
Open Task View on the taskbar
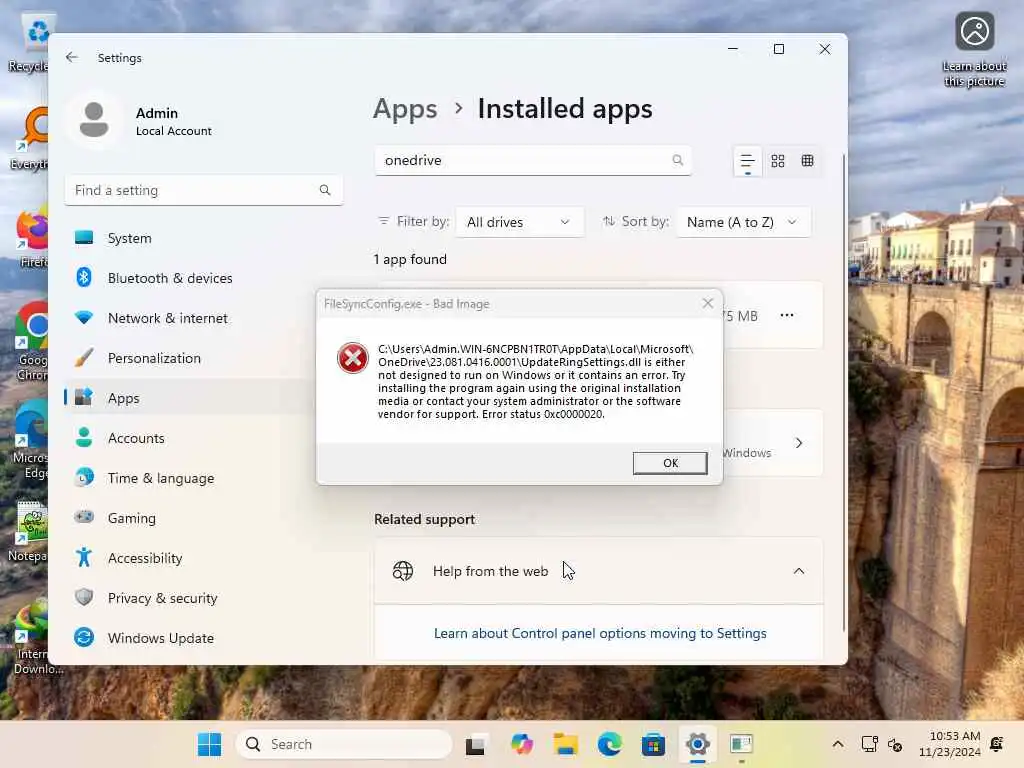475,744
